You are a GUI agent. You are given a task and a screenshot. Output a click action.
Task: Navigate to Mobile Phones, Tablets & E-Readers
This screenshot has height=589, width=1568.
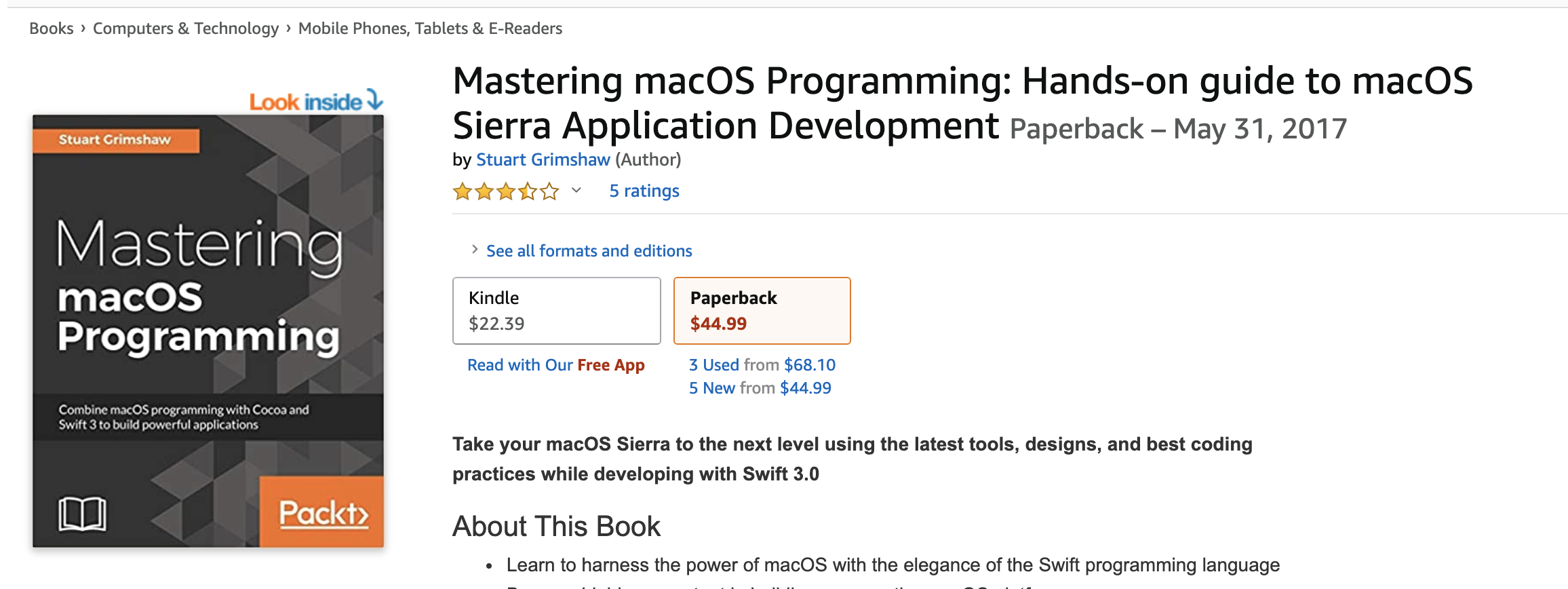pyautogui.click(x=430, y=28)
